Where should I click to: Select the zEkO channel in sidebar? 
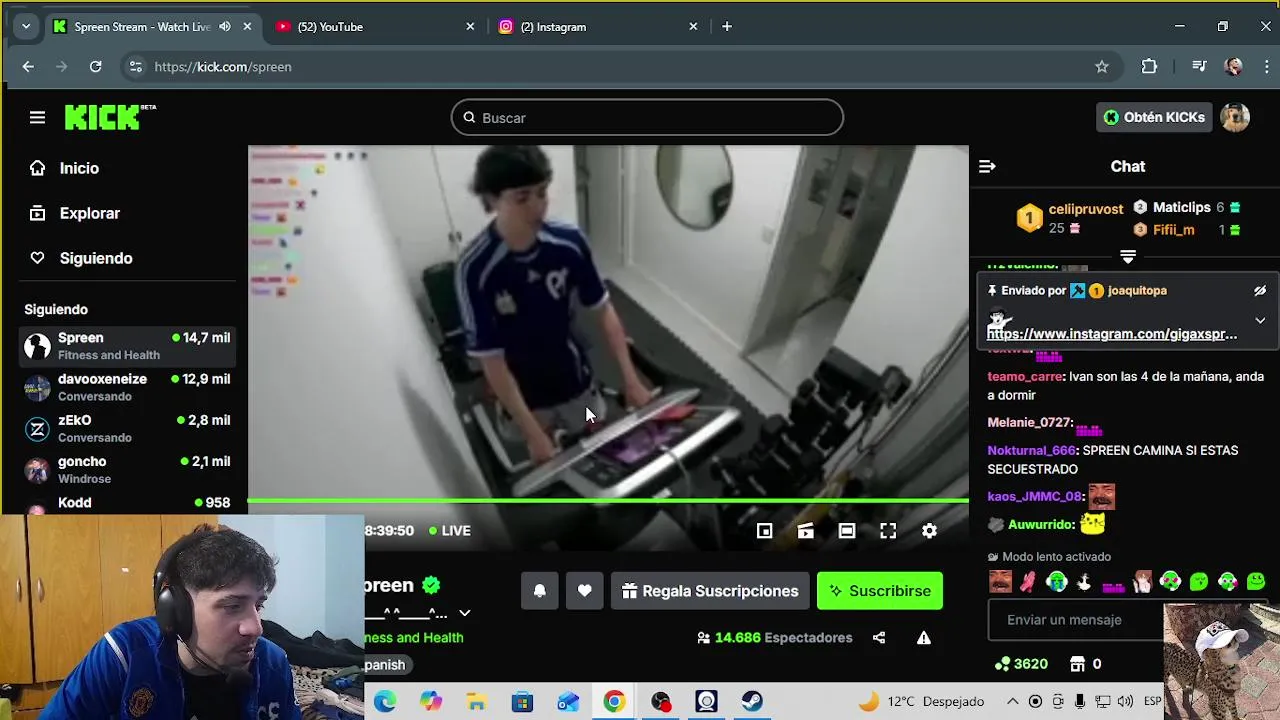click(128, 428)
